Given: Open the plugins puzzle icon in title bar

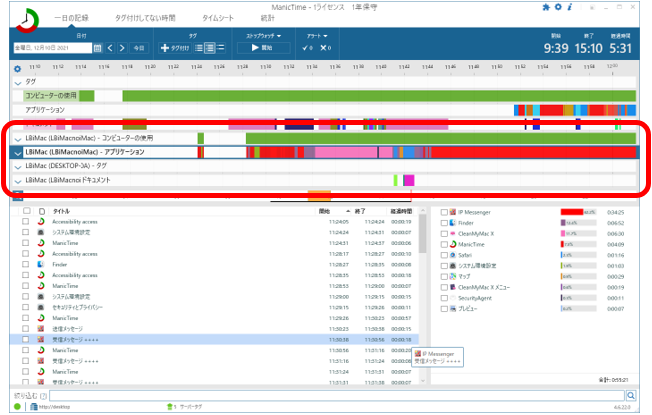Looking at the screenshot, I should [x=546, y=7].
